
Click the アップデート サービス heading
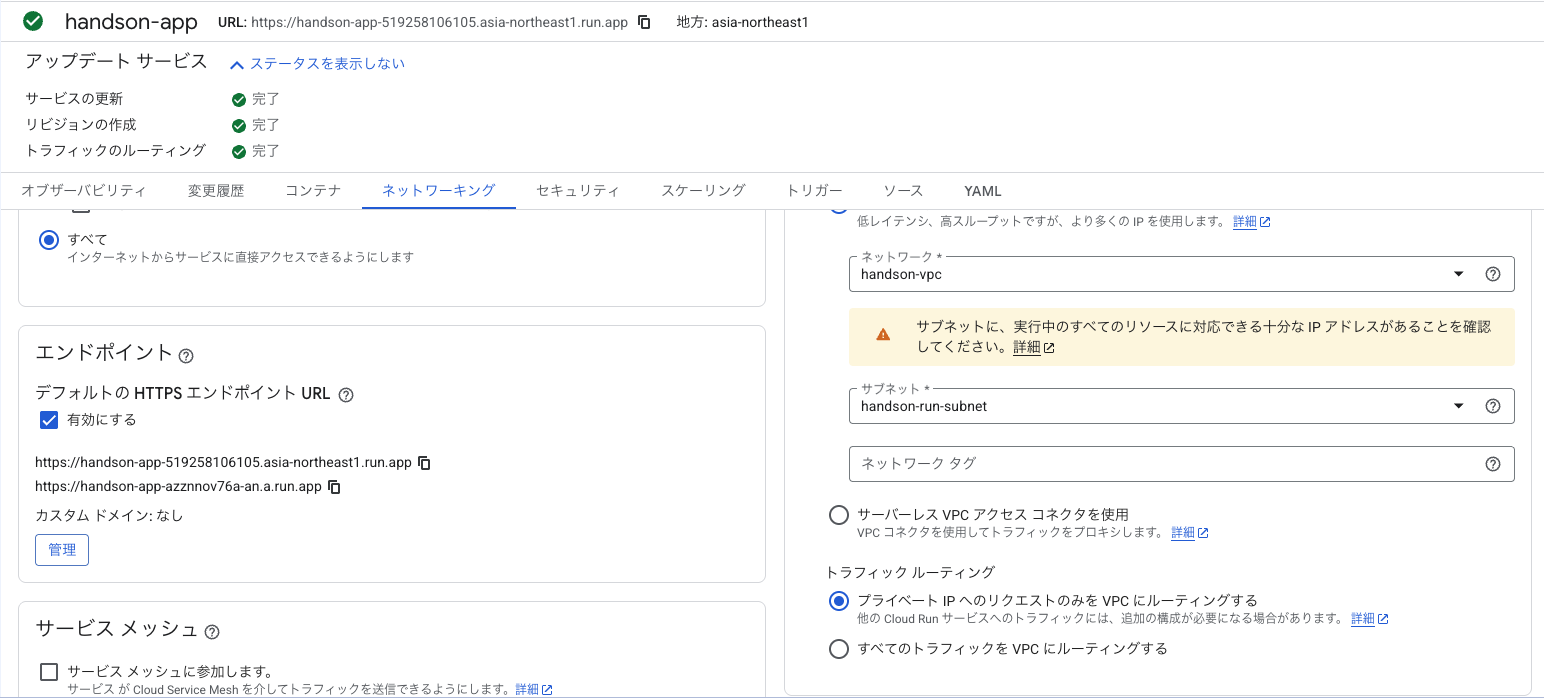click(x=116, y=61)
